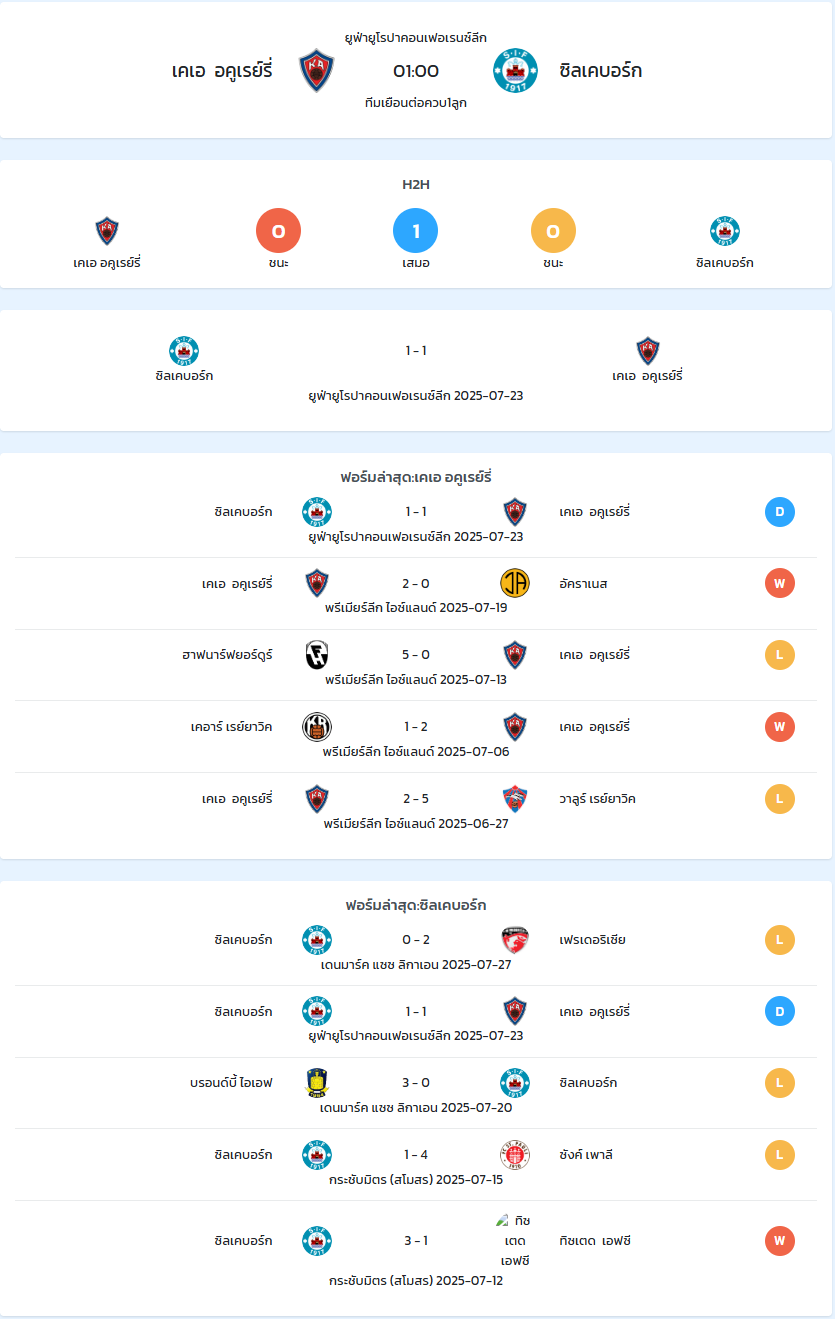Open the 1-1 H2H match on 2025-07-23
This screenshot has width=835, height=1319.
click(416, 370)
